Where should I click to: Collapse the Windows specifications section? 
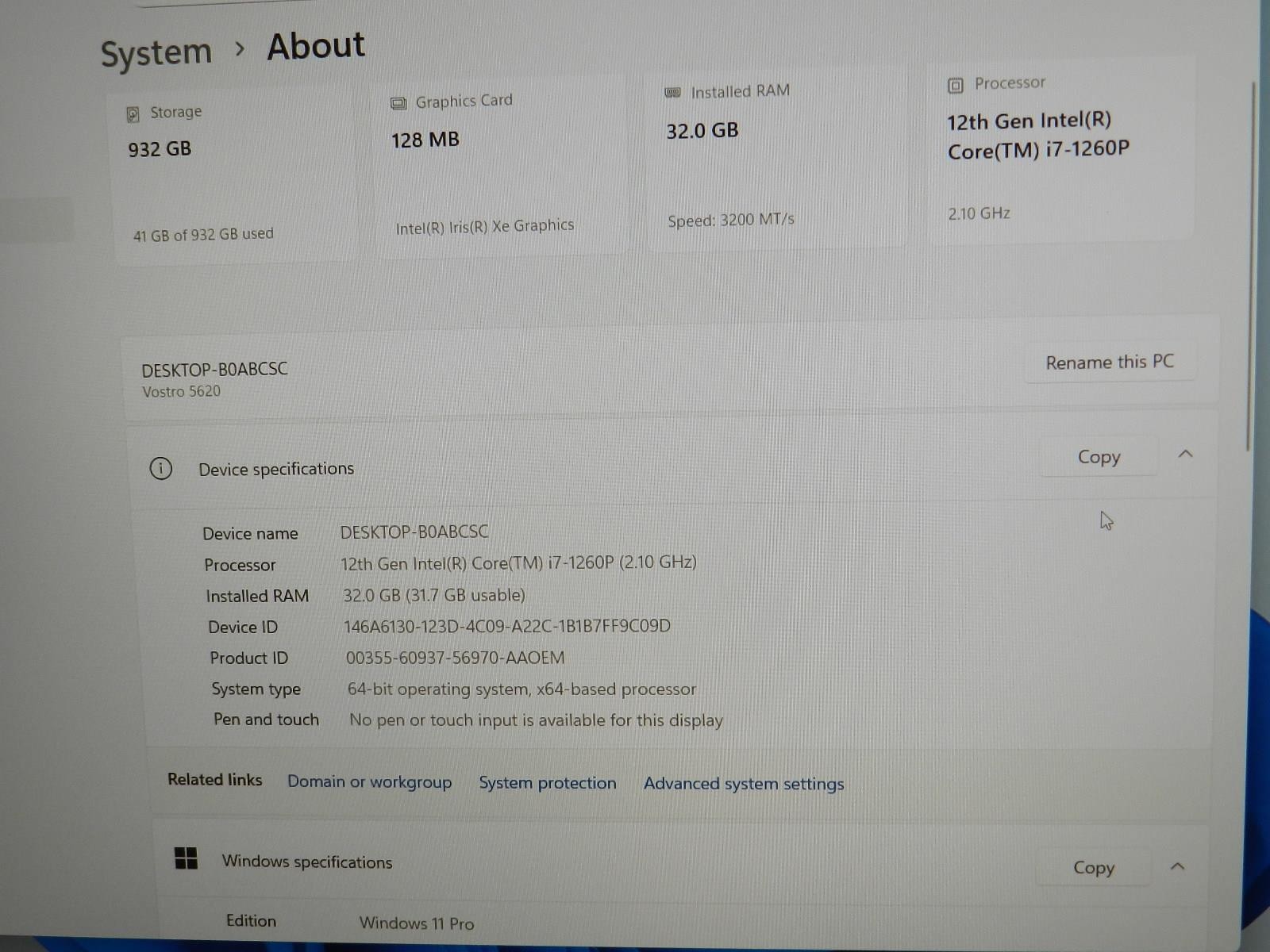pyautogui.click(x=1178, y=866)
